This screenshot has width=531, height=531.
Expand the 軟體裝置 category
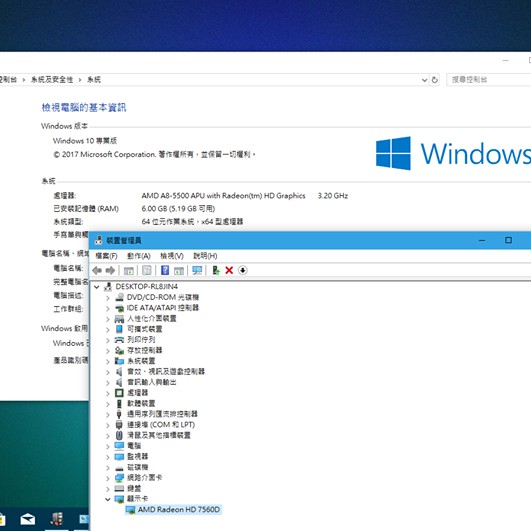tap(108, 404)
